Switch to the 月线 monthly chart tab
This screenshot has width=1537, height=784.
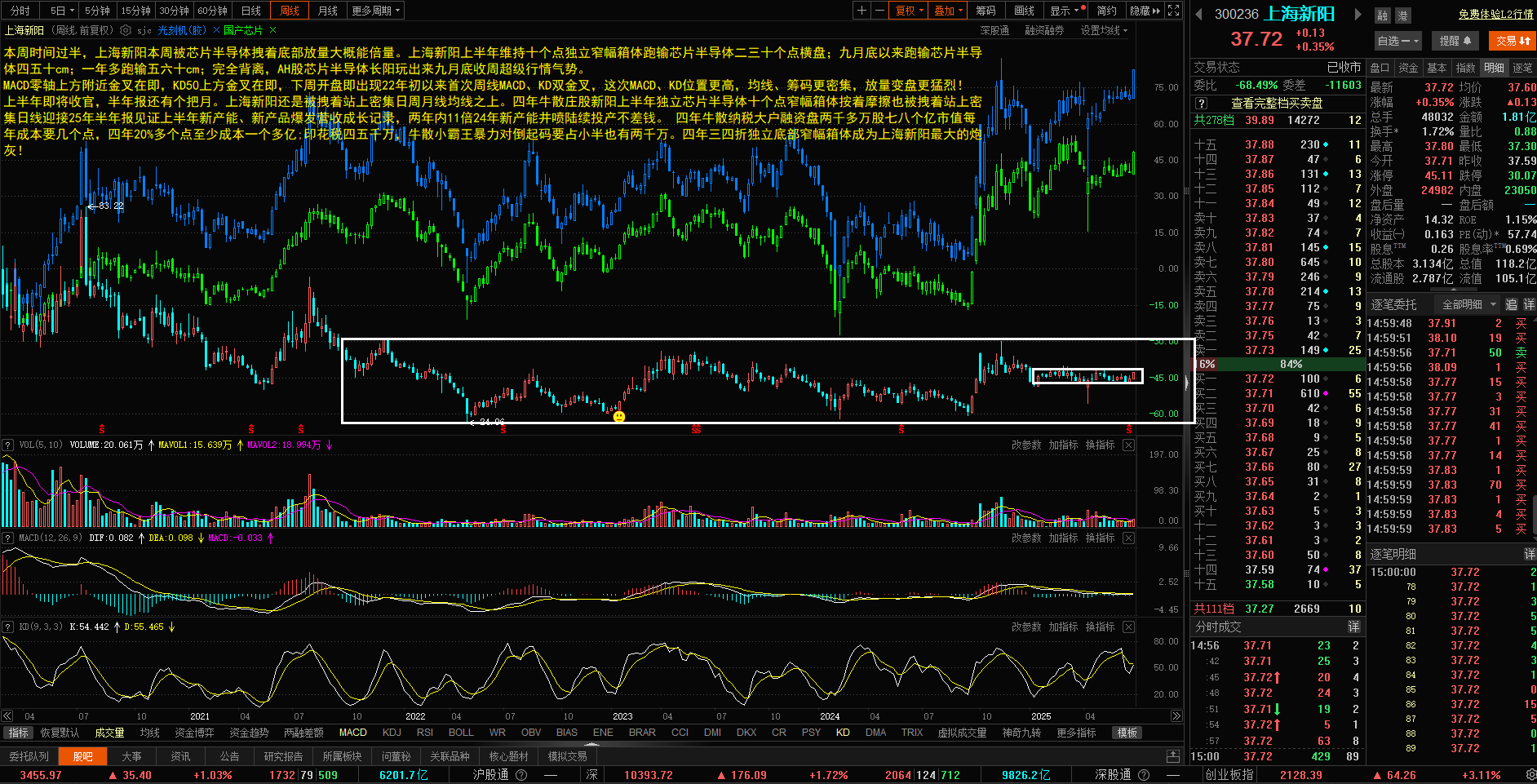[x=328, y=11]
